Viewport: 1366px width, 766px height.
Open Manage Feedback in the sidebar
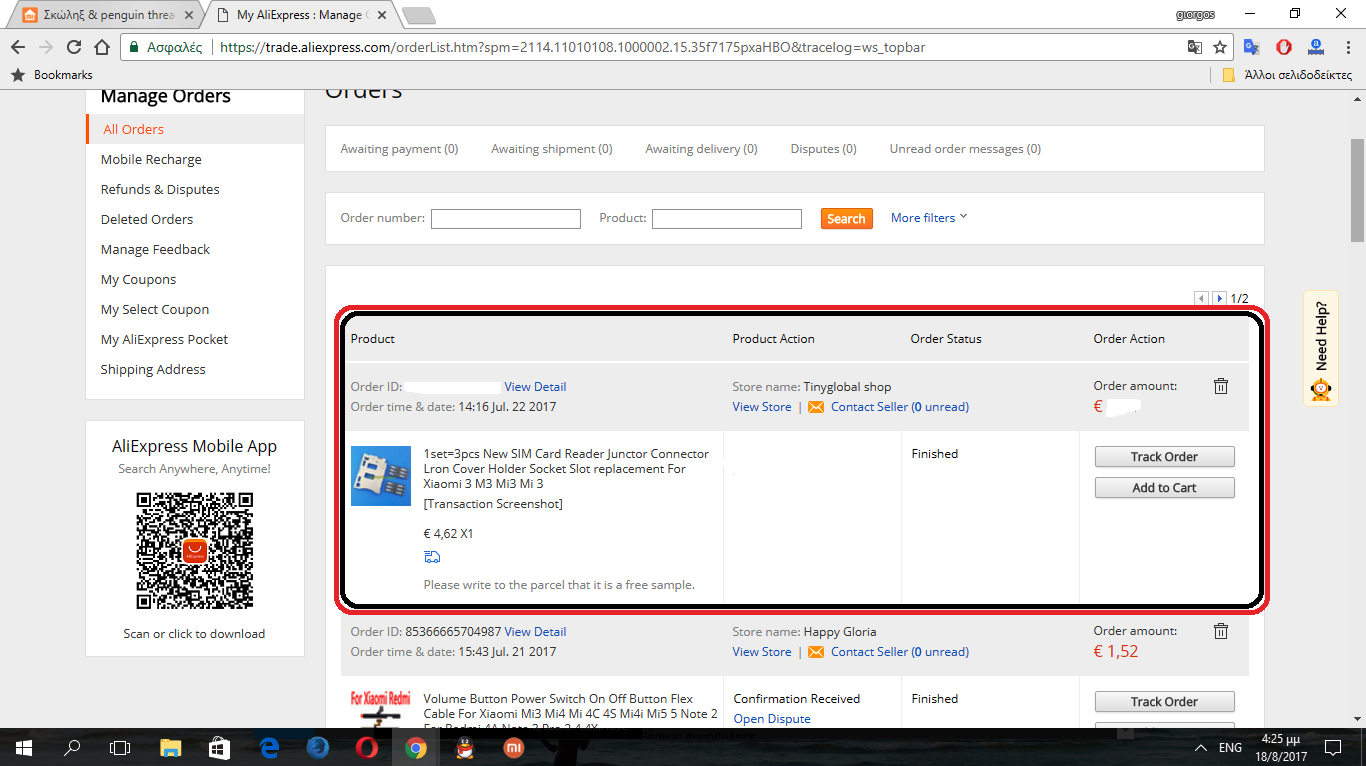[x=155, y=249]
